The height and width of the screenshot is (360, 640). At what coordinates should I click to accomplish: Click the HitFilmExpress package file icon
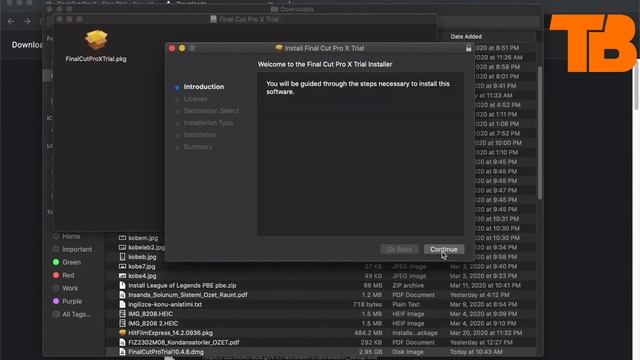click(122, 333)
